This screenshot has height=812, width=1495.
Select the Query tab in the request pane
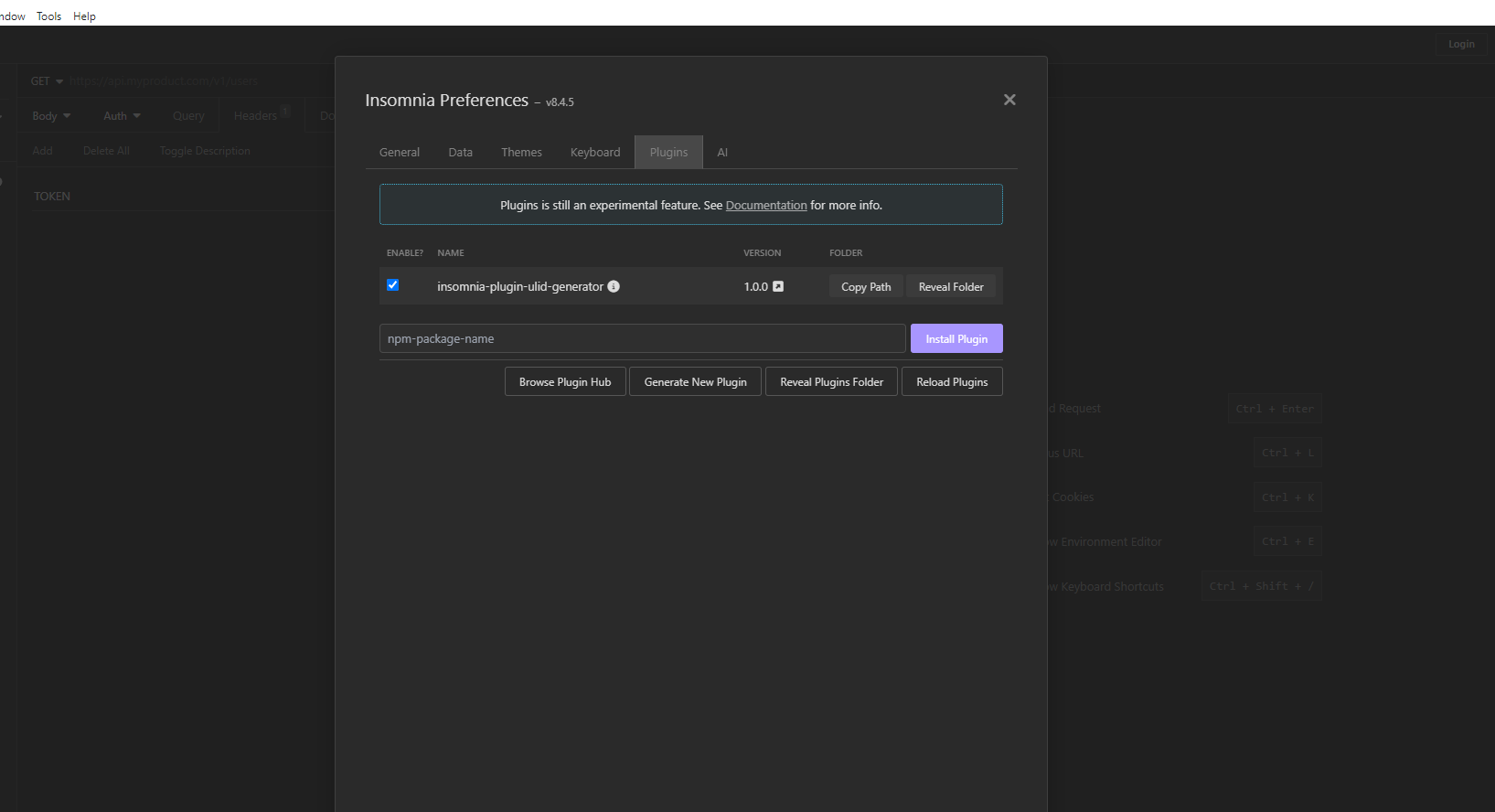pyautogui.click(x=188, y=116)
